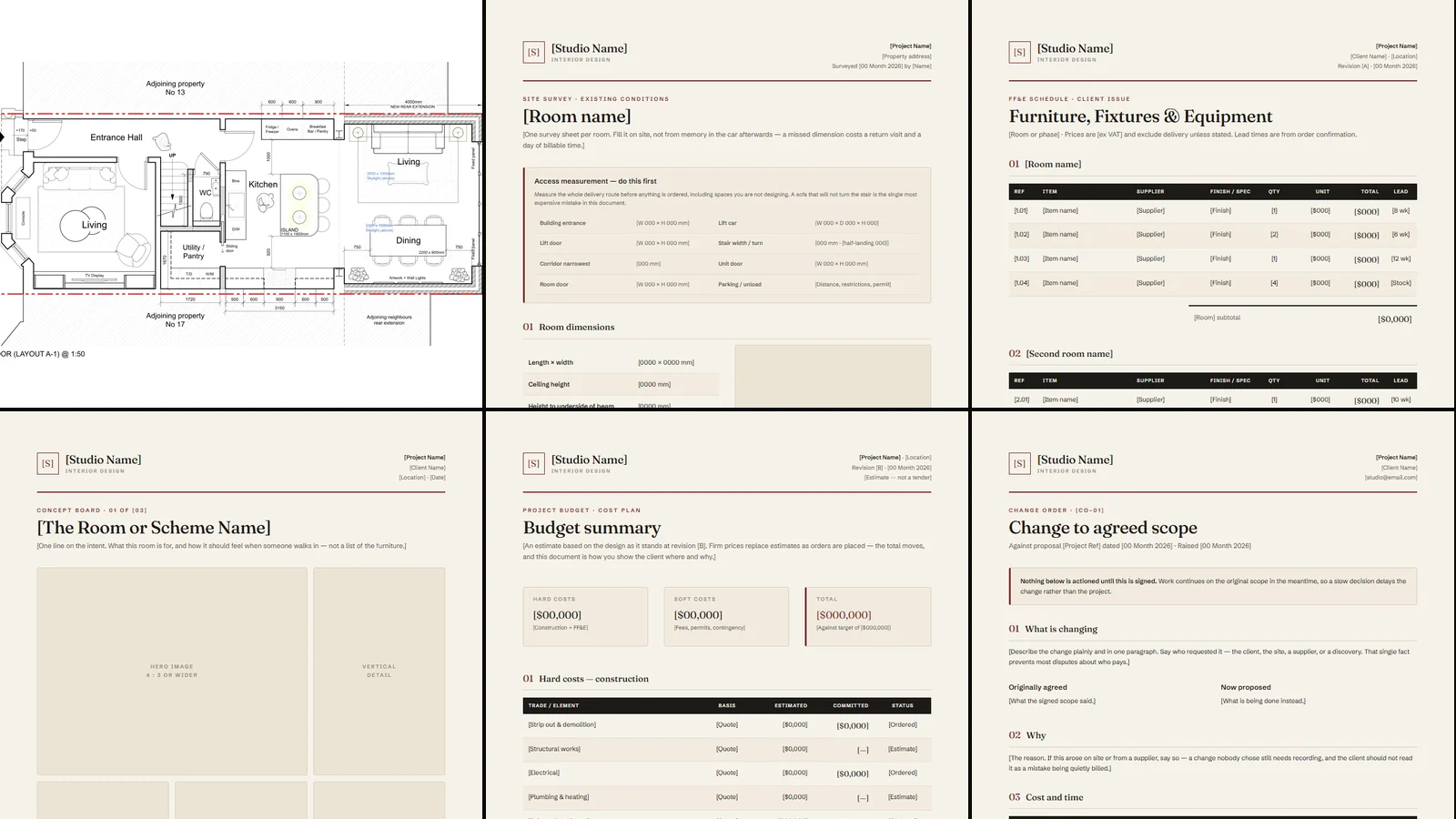This screenshot has height=819, width=1456.
Task: Click the 'Lift door' row label
Action: pyautogui.click(x=551, y=243)
